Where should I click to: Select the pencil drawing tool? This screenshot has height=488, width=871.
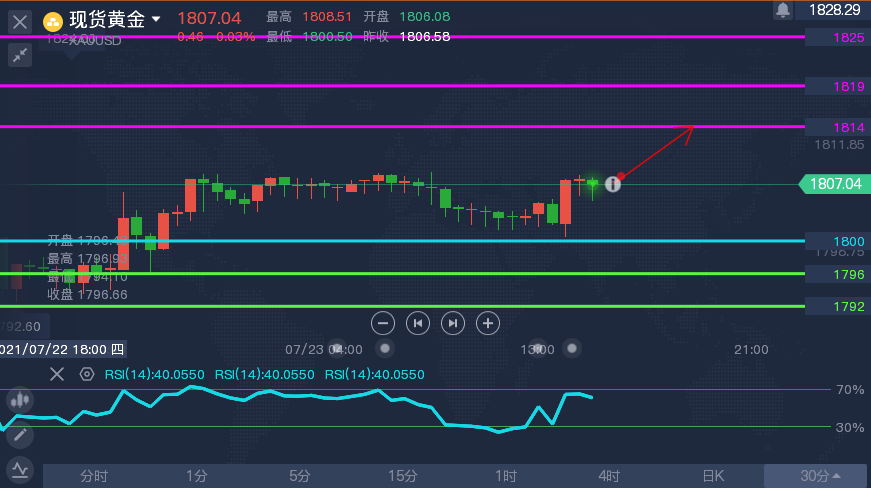19,435
